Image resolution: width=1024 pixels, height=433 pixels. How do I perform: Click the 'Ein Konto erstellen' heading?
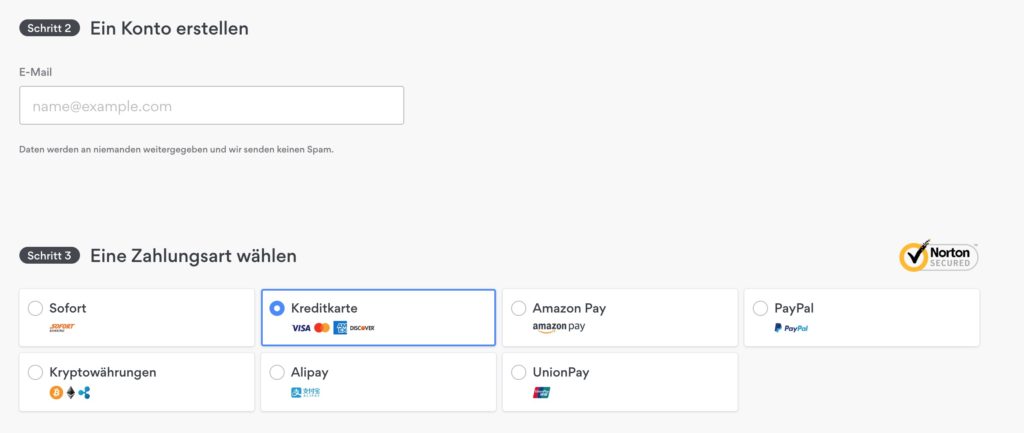[x=169, y=29]
